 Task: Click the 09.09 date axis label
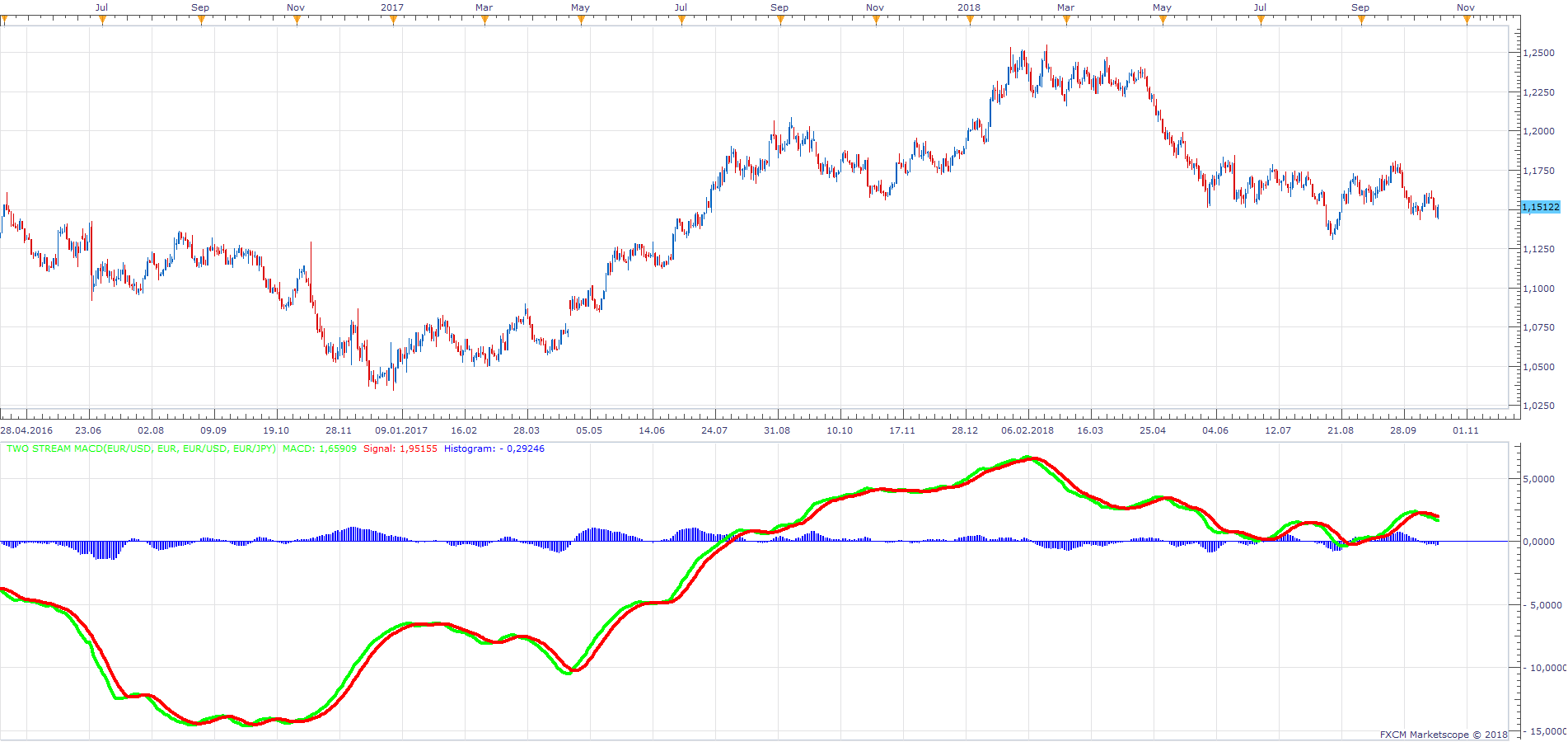pyautogui.click(x=213, y=430)
